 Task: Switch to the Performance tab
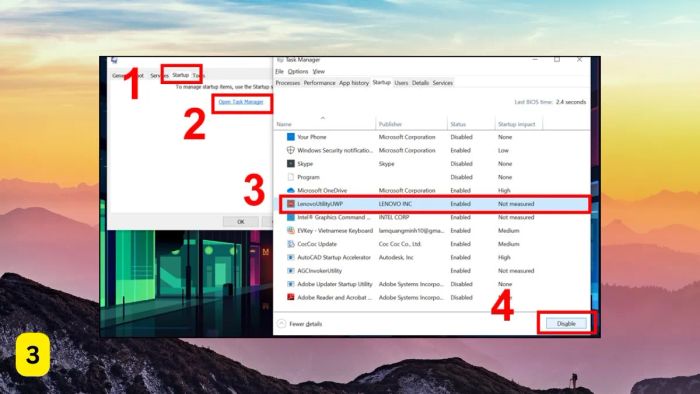(319, 83)
